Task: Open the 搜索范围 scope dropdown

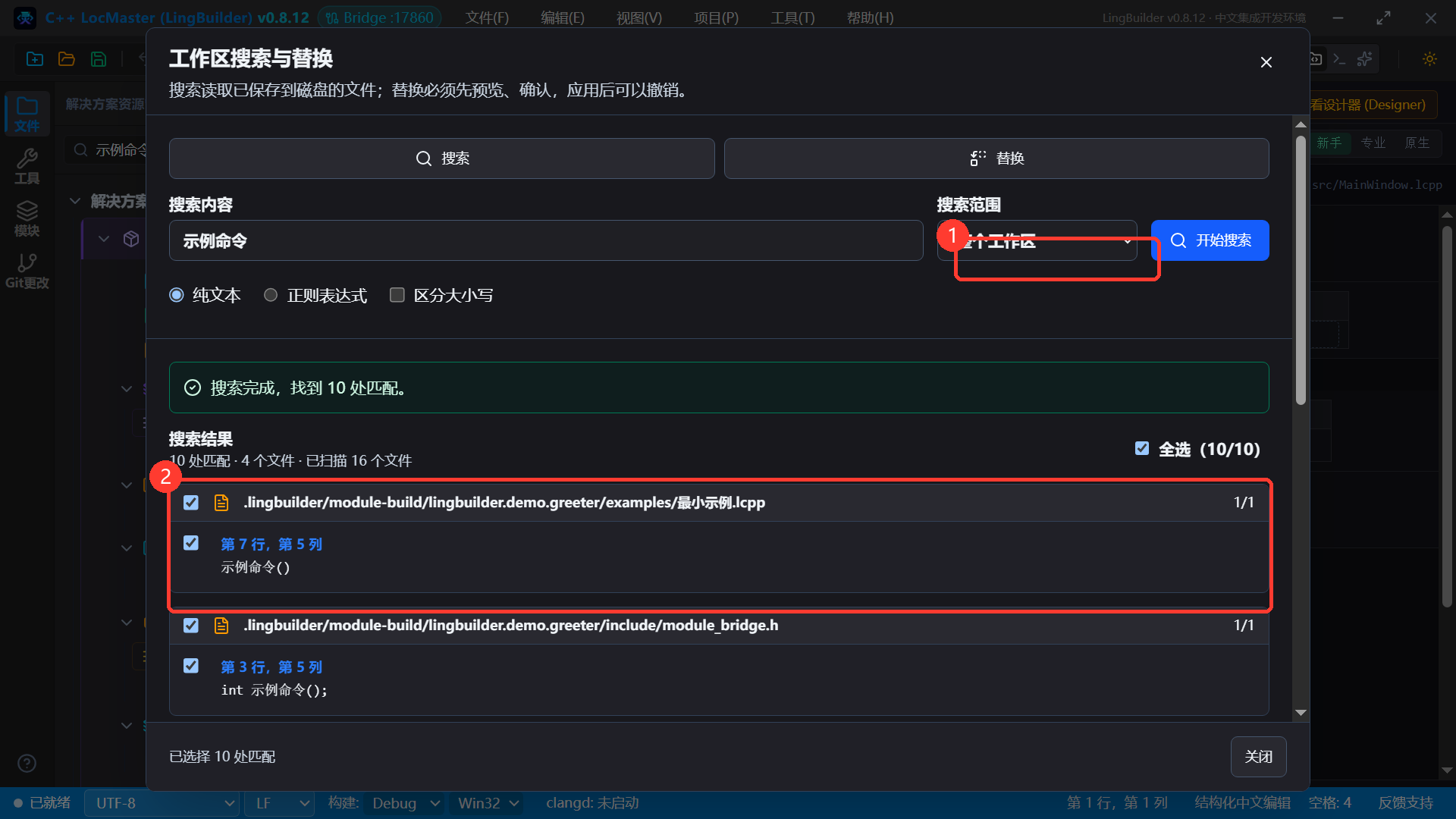Action: [x=1037, y=240]
